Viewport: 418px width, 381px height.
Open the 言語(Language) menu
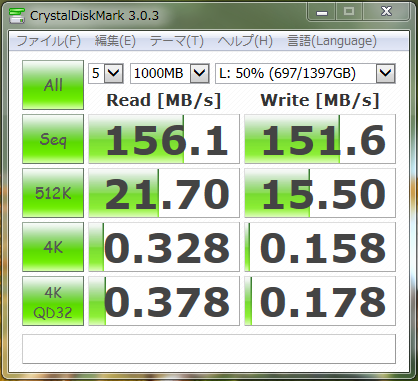coord(332,41)
